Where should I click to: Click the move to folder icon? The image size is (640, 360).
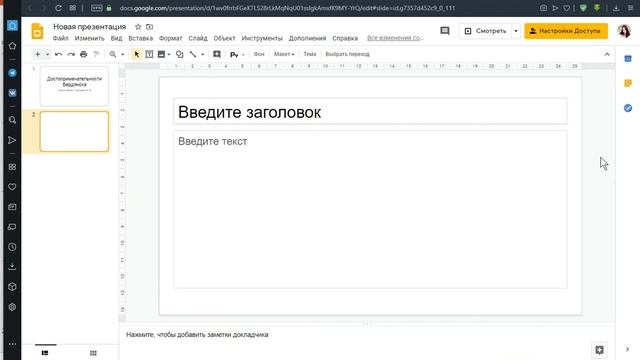(x=150, y=27)
